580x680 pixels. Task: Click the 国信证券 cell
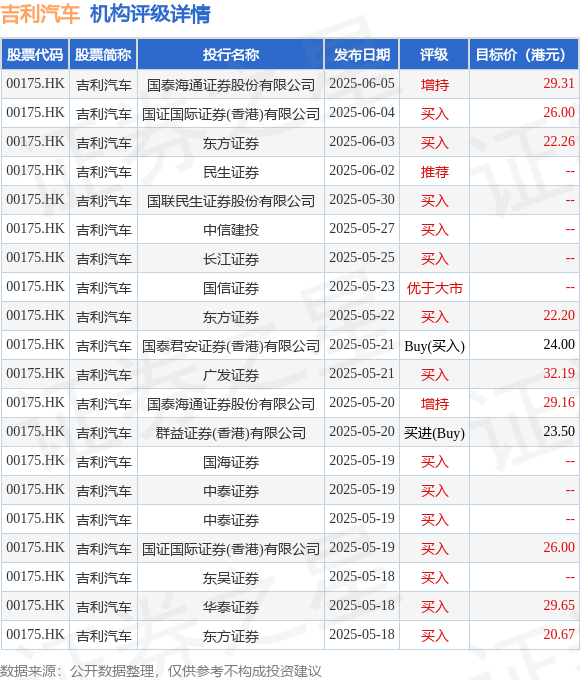coord(231,287)
